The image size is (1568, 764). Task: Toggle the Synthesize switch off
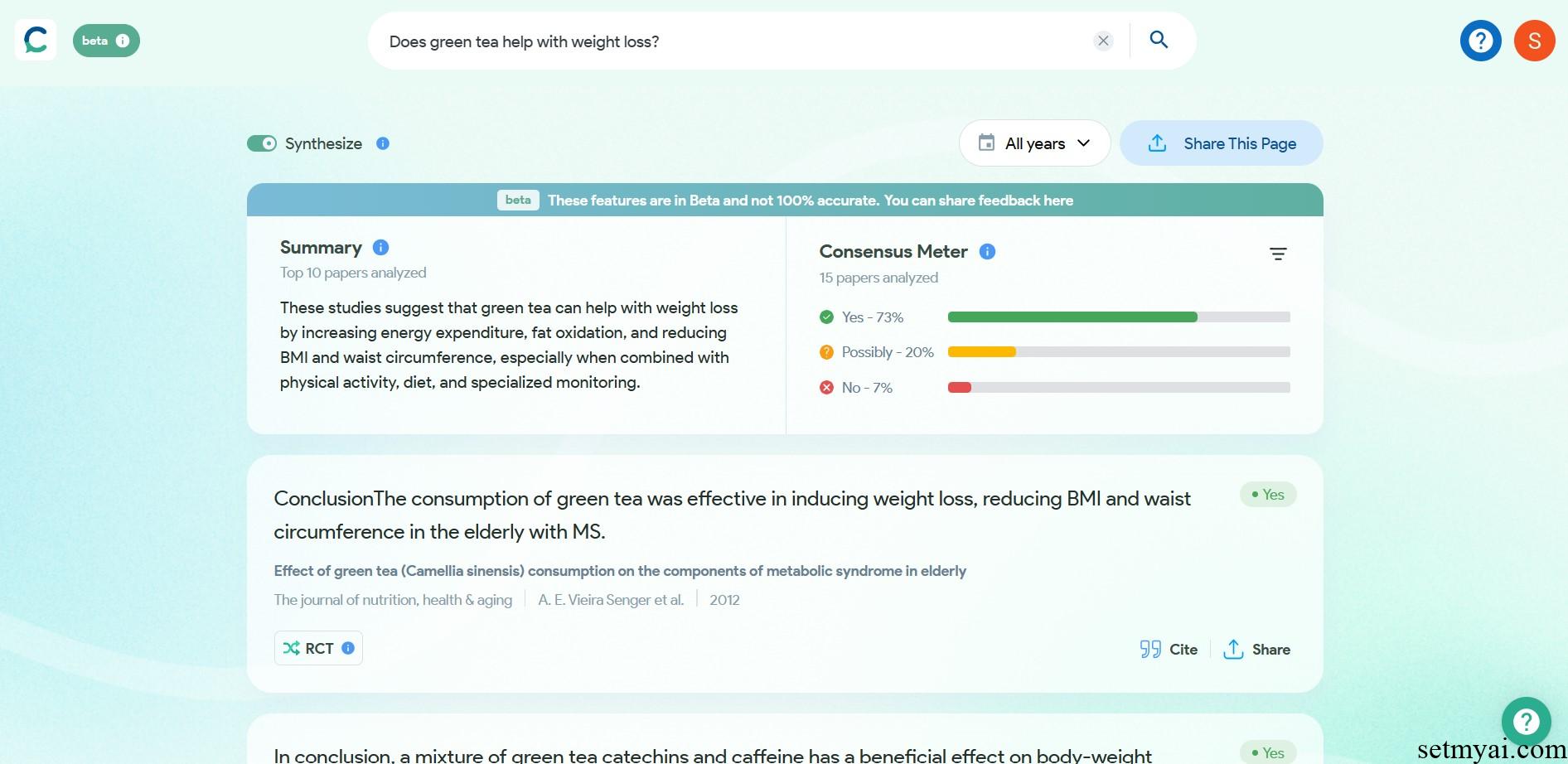pos(262,143)
